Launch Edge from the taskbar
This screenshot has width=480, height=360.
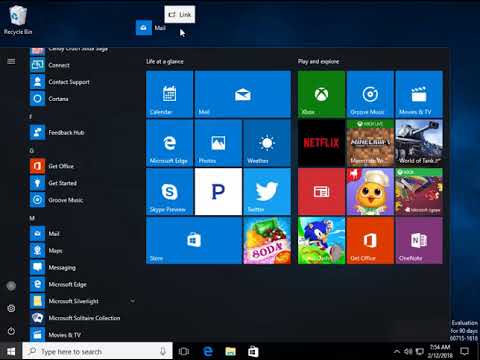208,351
